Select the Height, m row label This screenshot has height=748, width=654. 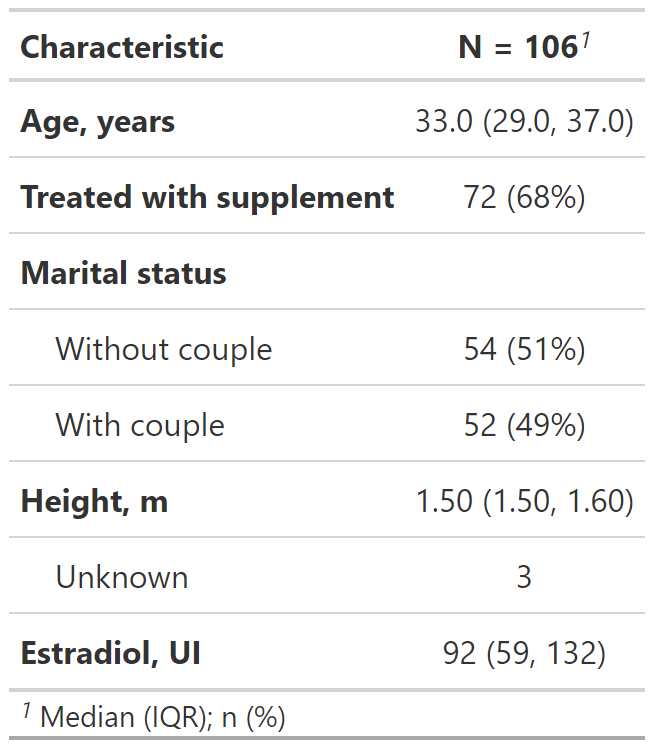tap(94, 501)
